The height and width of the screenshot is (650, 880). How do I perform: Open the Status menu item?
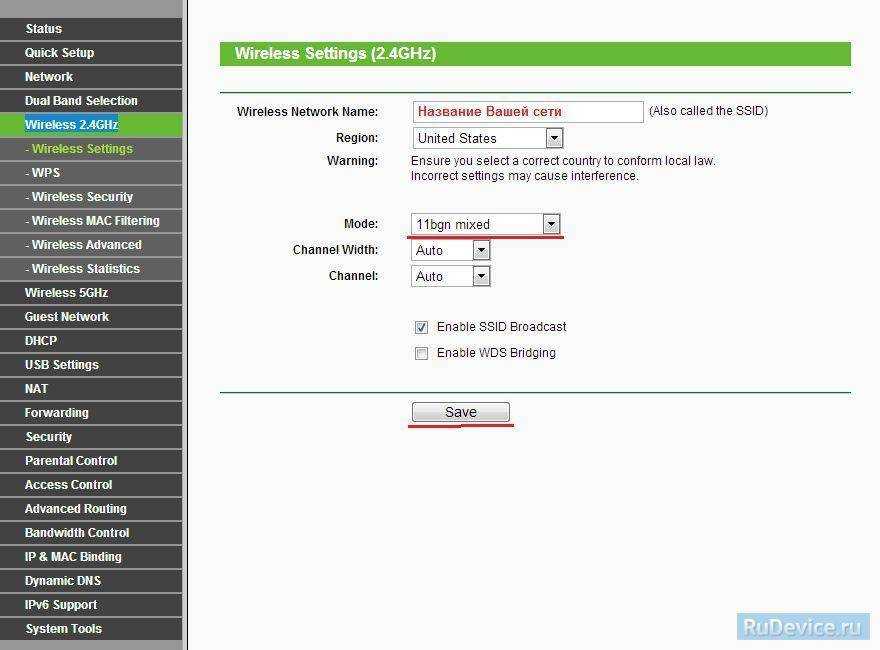43,29
